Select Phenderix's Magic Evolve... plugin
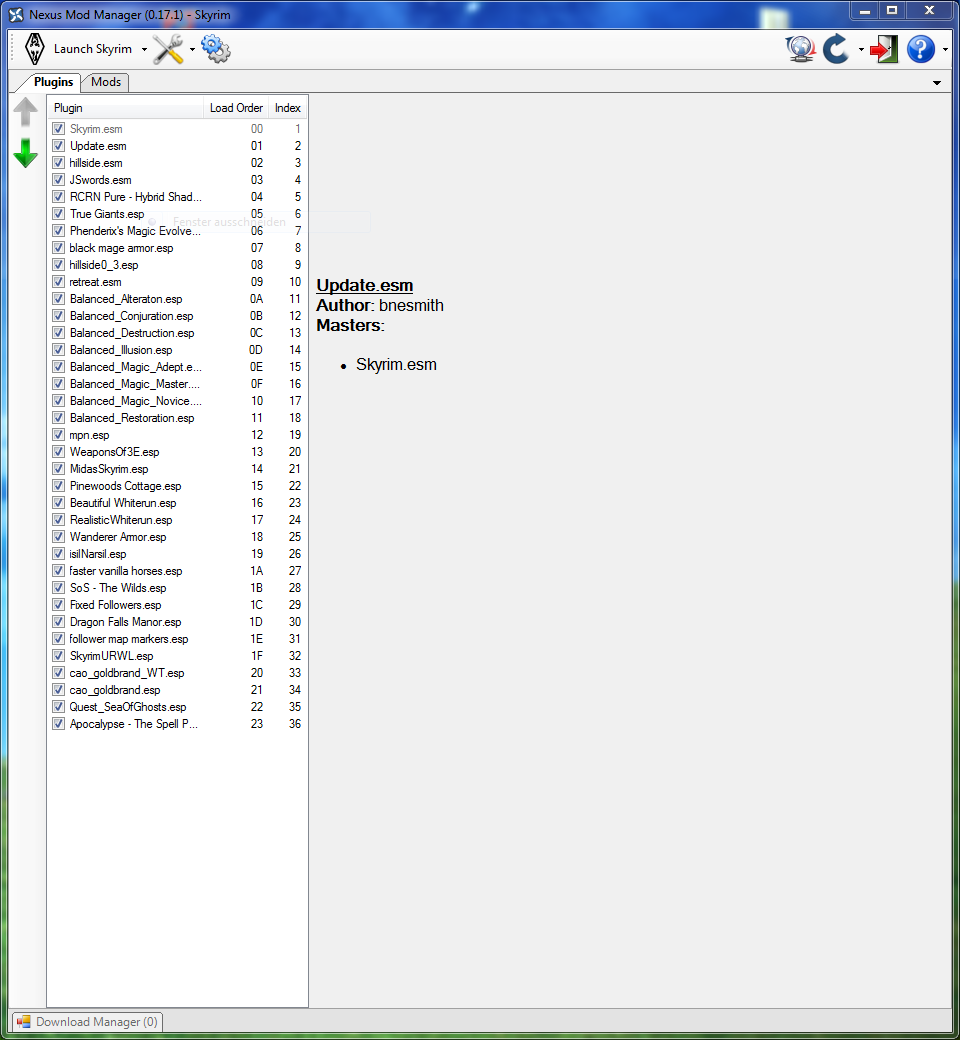This screenshot has width=960, height=1040. pyautogui.click(x=177, y=231)
